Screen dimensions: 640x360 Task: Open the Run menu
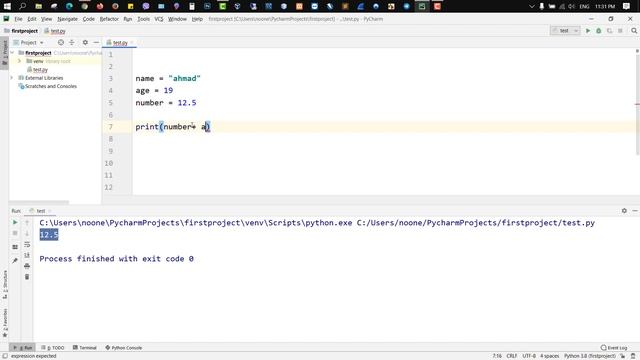coord(128,19)
